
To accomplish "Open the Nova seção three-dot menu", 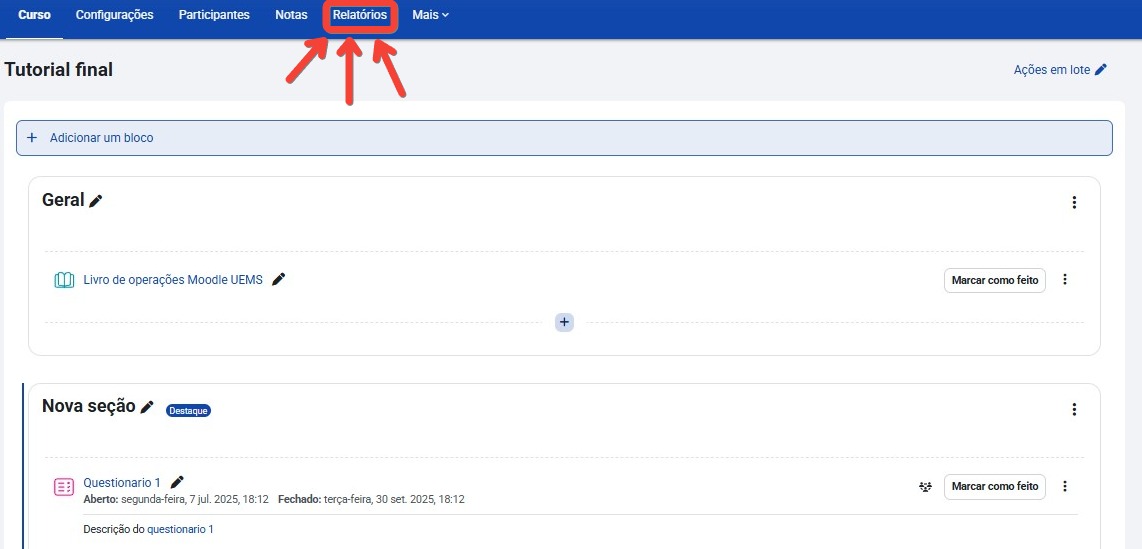I will click(1074, 409).
